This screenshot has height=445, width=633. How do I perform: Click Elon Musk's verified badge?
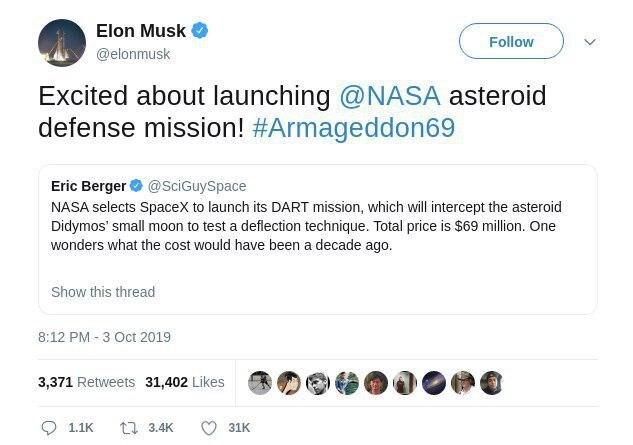[x=199, y=31]
